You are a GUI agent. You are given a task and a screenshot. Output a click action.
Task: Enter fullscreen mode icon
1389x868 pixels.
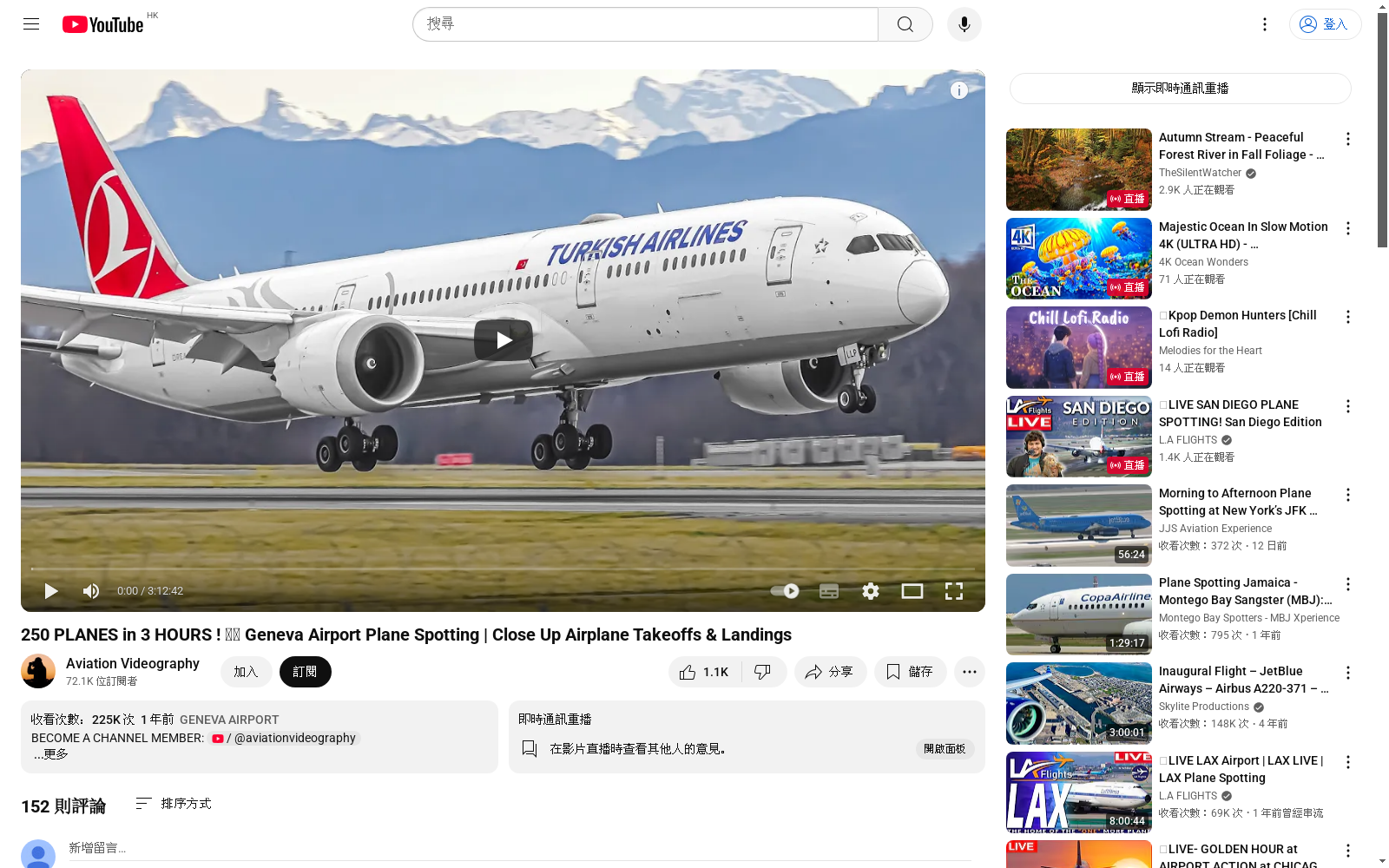(x=954, y=591)
